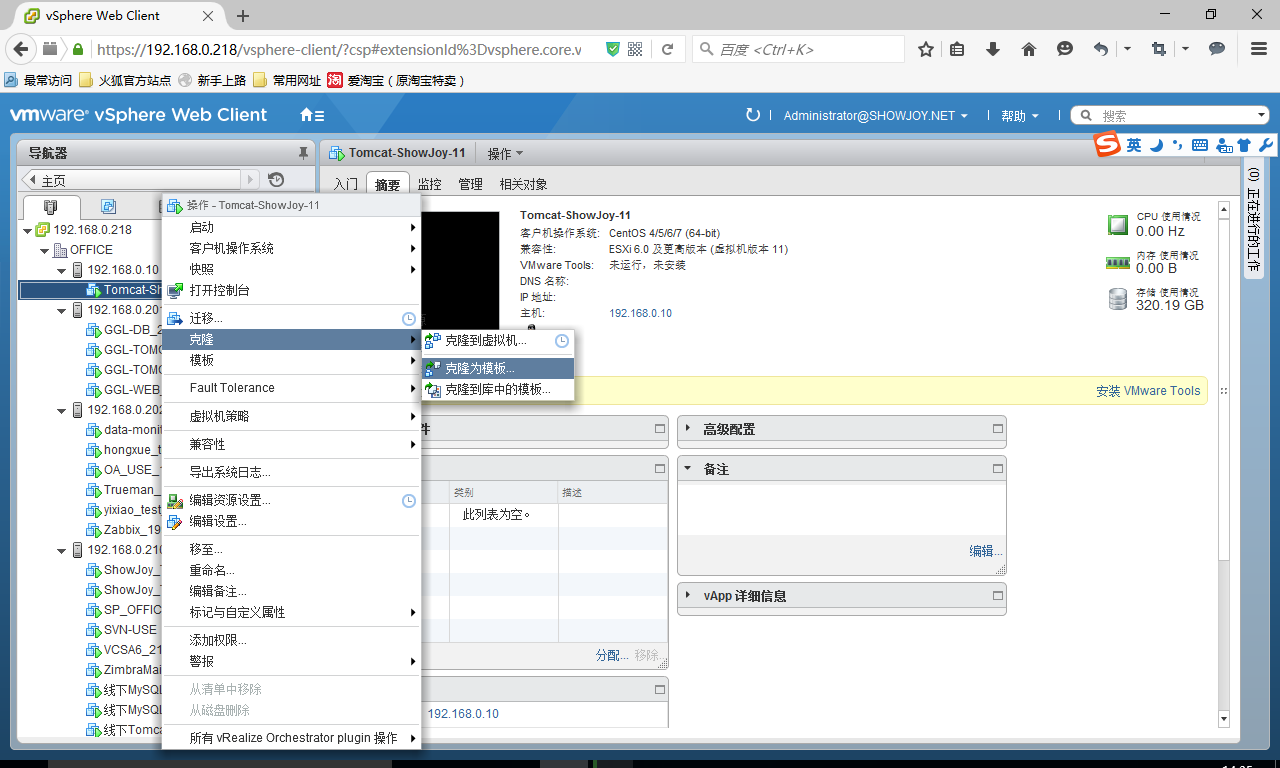Viewport: 1280px width, 768px height.
Task: Click the QR code icon in address bar
Action: point(635,49)
